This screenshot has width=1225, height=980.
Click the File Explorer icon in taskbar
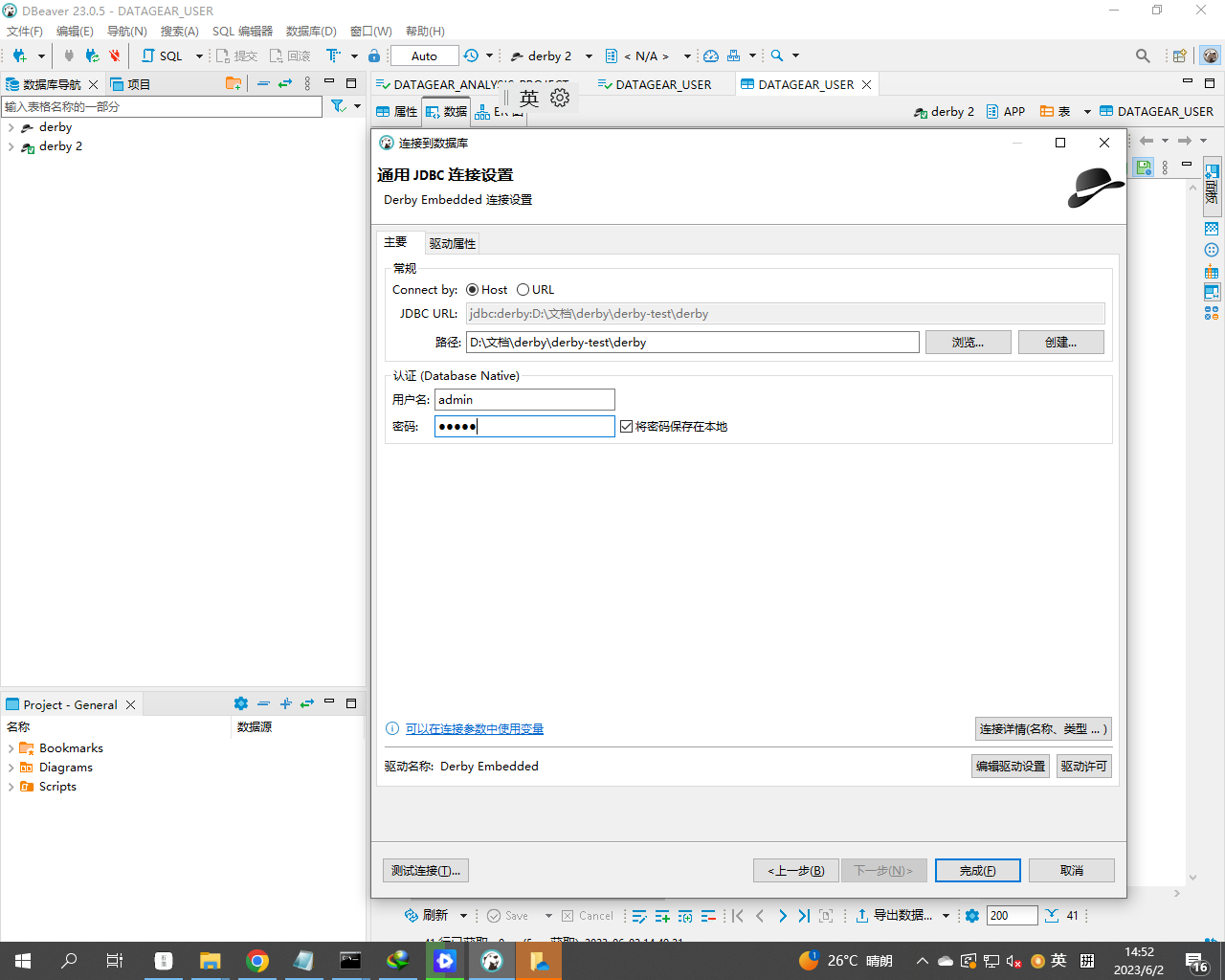tap(211, 961)
